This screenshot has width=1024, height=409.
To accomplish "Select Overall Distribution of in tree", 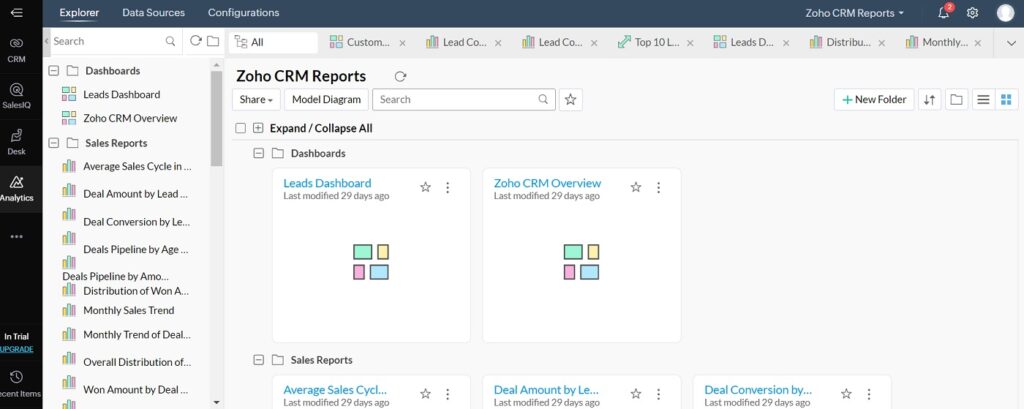I will click(137, 362).
